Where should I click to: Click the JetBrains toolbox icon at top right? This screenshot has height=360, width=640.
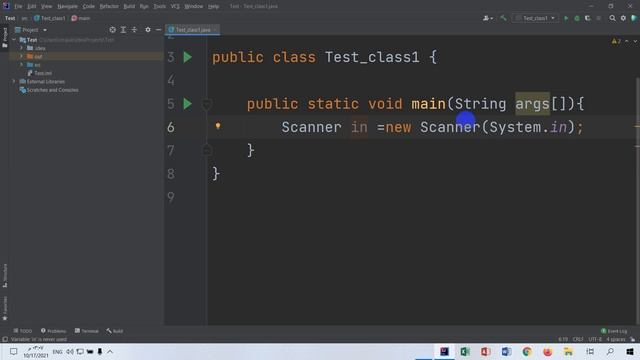634,18
